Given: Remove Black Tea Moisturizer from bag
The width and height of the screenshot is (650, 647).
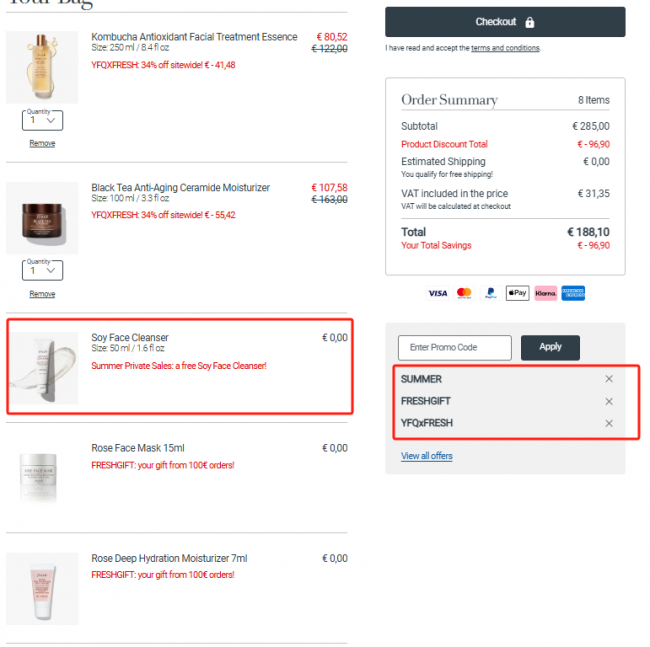Looking at the screenshot, I should click(x=42, y=294).
